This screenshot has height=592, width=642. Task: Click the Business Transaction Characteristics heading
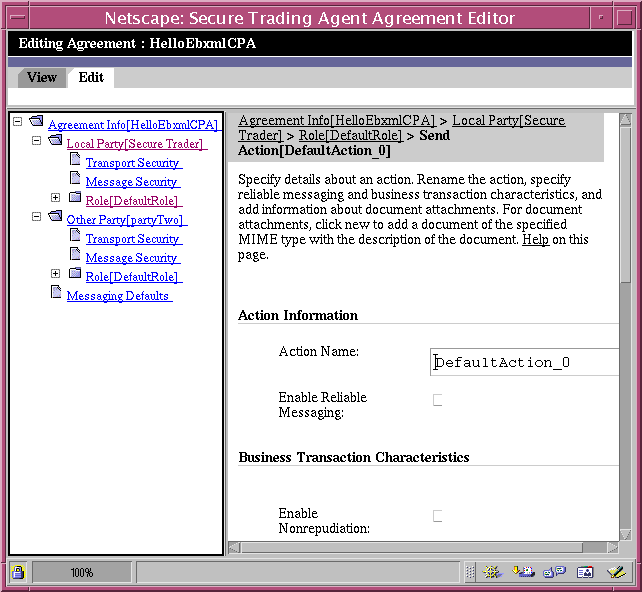pyautogui.click(x=354, y=457)
